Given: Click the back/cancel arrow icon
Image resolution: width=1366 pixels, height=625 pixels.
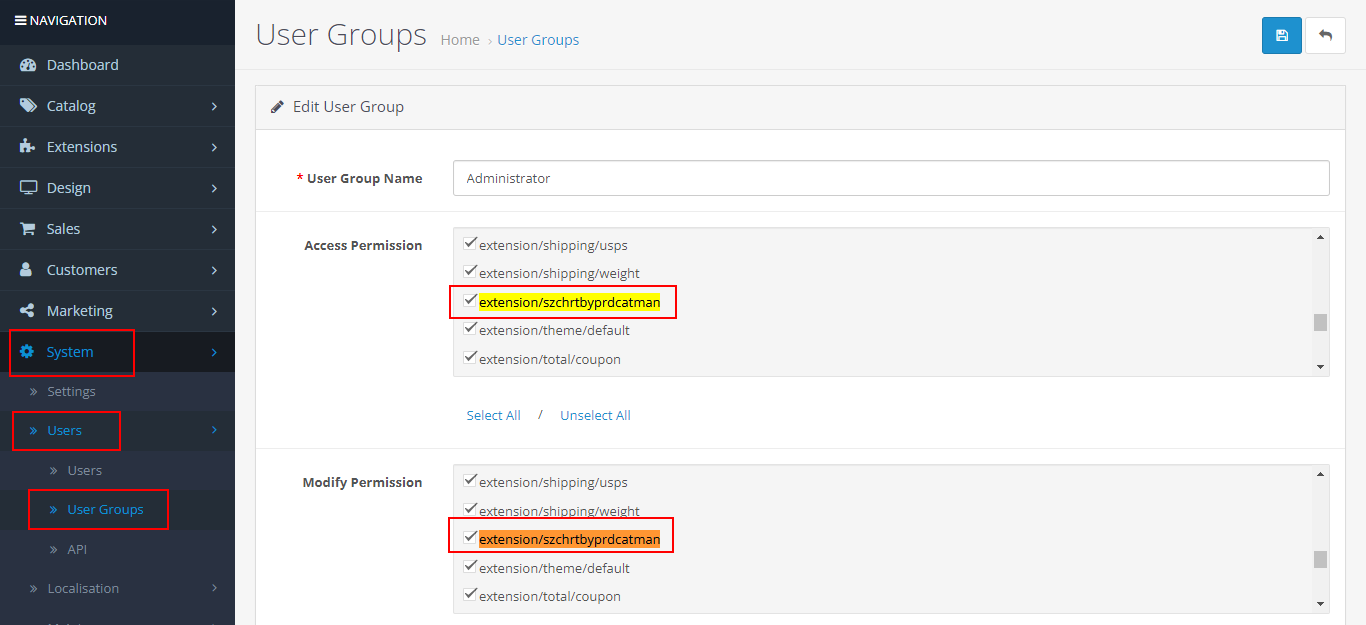Looking at the screenshot, I should (x=1325, y=35).
